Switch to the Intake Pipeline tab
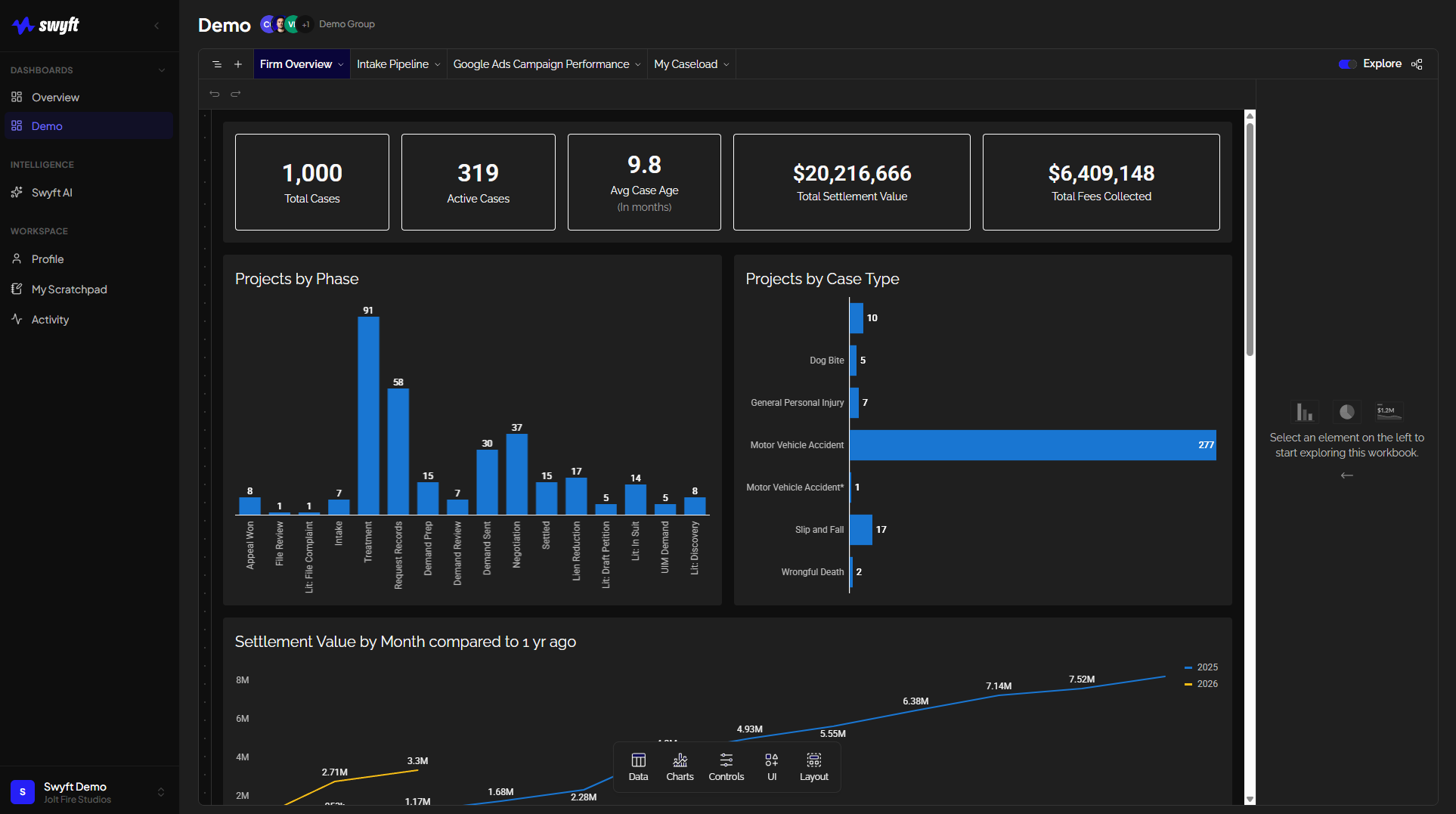 pyautogui.click(x=392, y=64)
